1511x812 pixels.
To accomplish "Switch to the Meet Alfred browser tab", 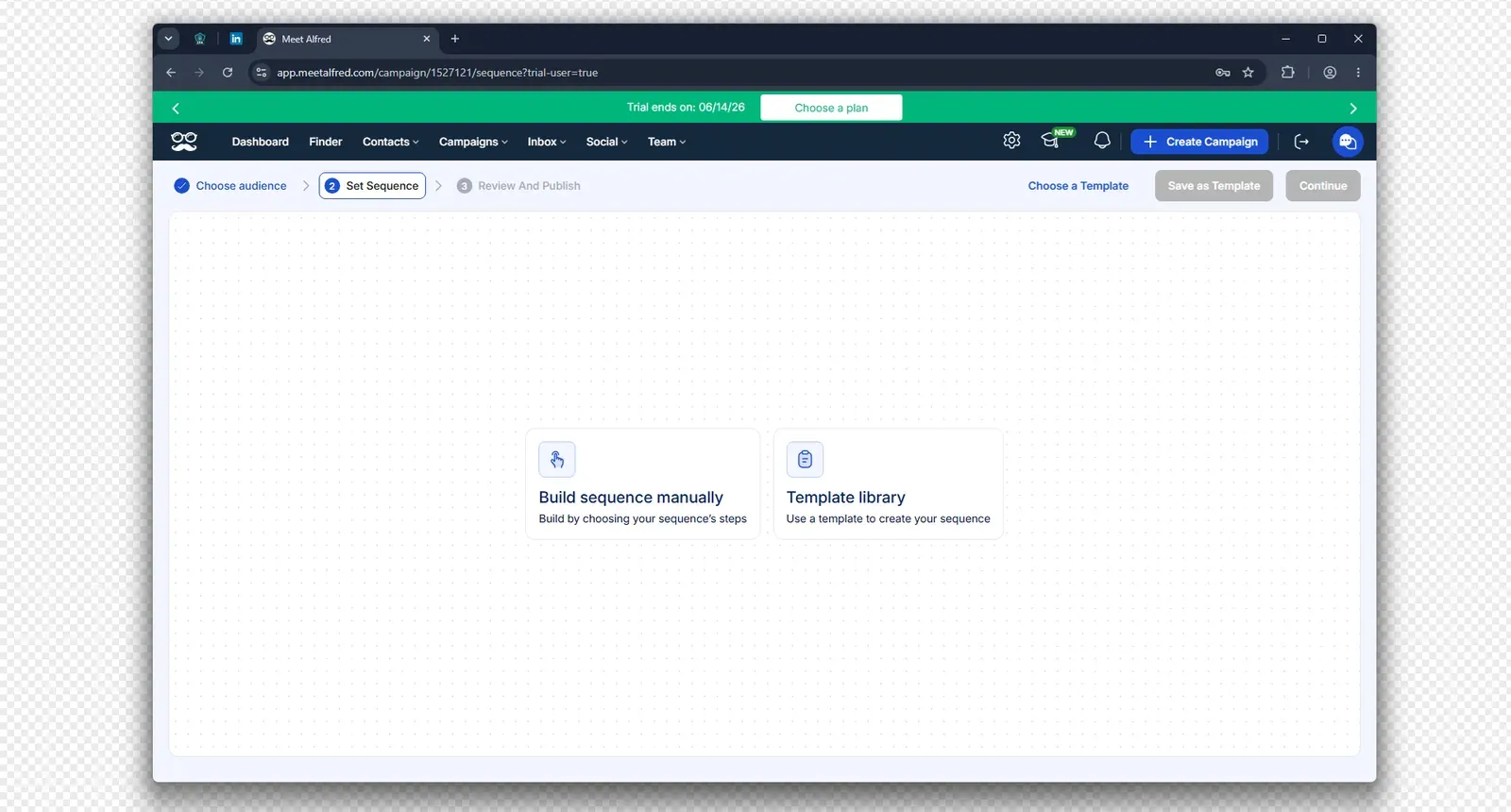I will (346, 39).
